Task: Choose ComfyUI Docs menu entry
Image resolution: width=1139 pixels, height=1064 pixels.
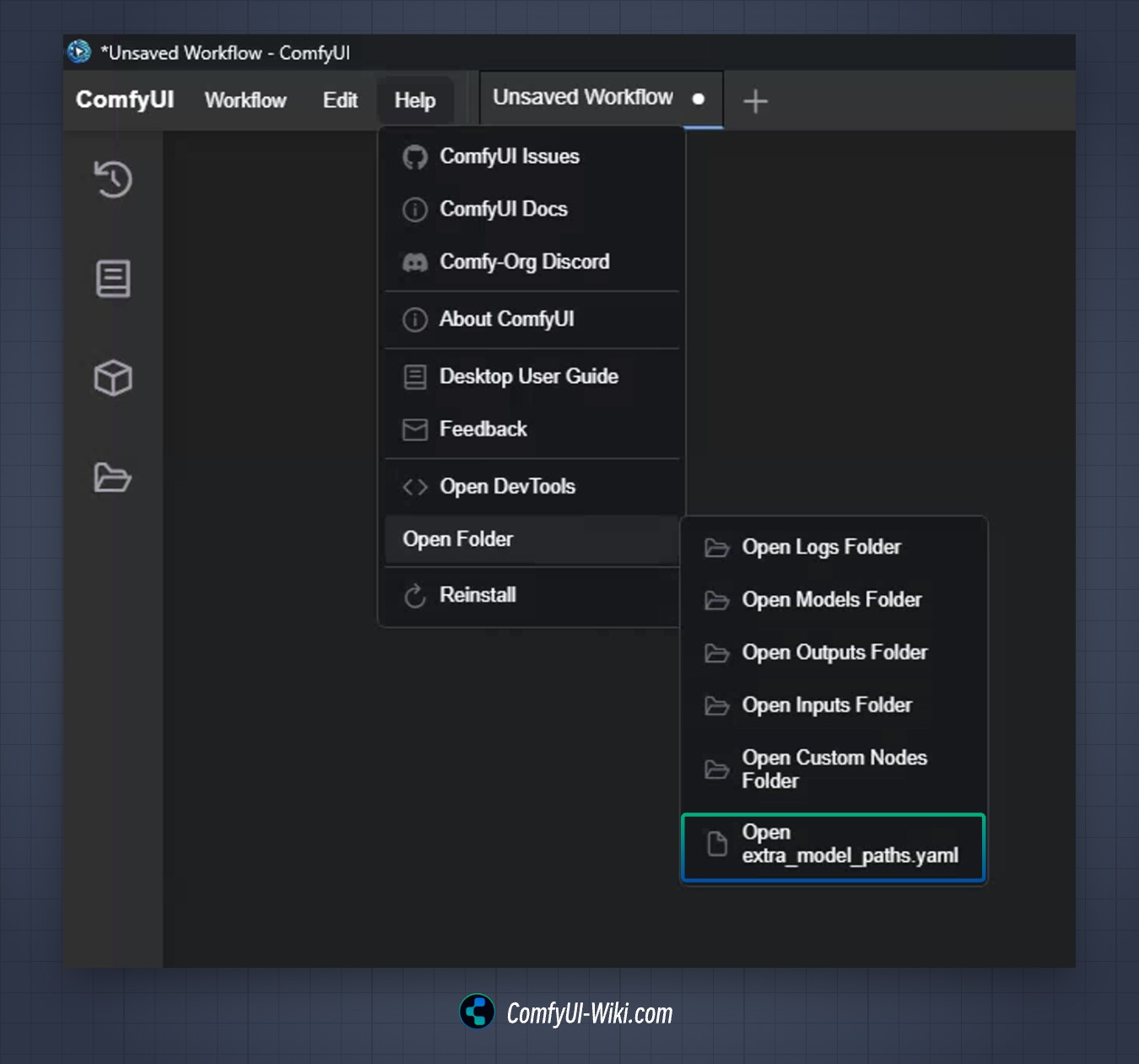Action: click(x=532, y=209)
